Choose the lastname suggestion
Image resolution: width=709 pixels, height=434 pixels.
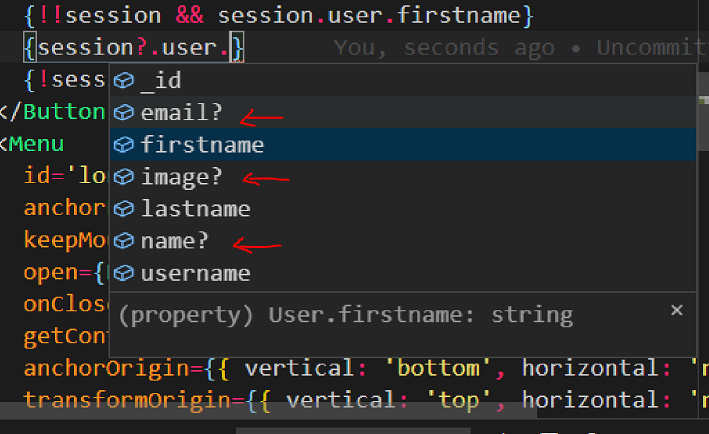402,209
